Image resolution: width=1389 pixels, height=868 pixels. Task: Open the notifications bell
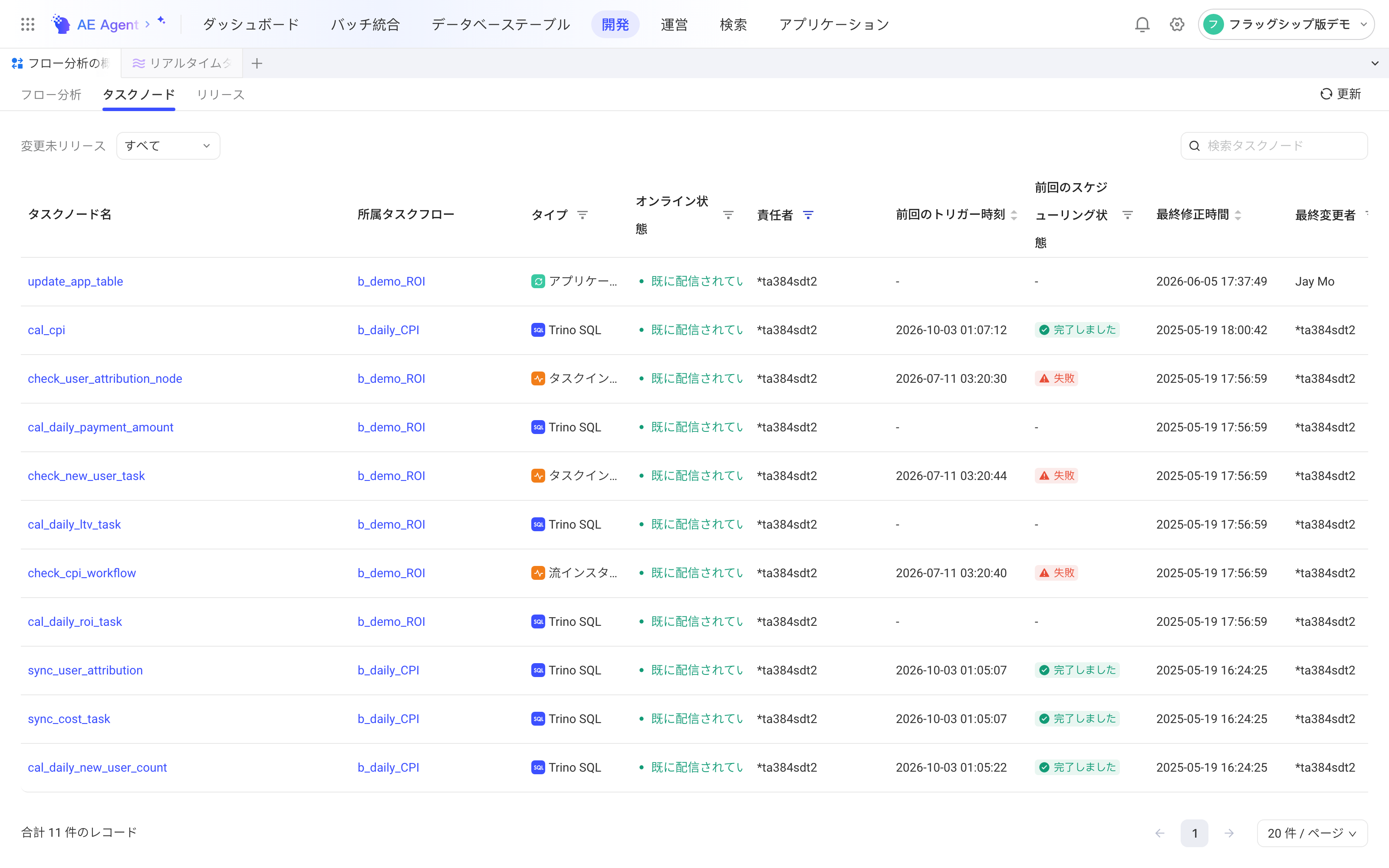(x=1142, y=24)
